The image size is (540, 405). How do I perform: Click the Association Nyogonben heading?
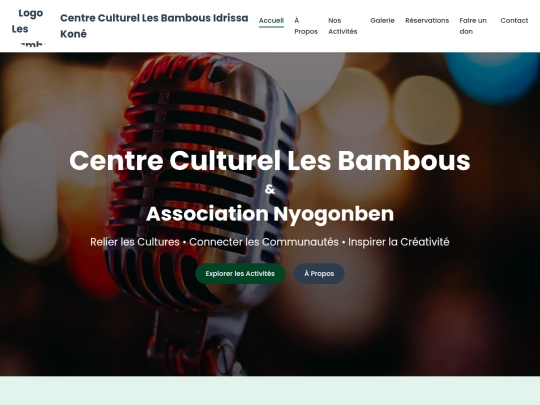coord(270,214)
